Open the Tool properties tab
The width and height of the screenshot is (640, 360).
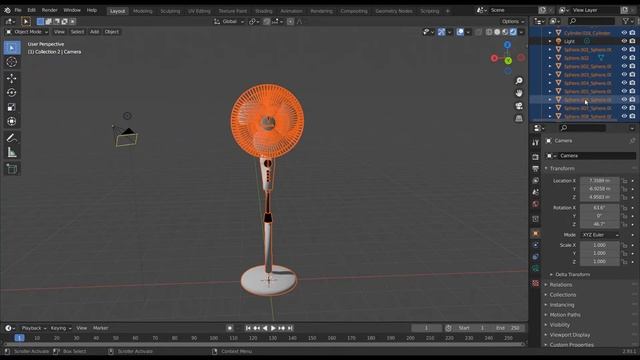[536, 142]
